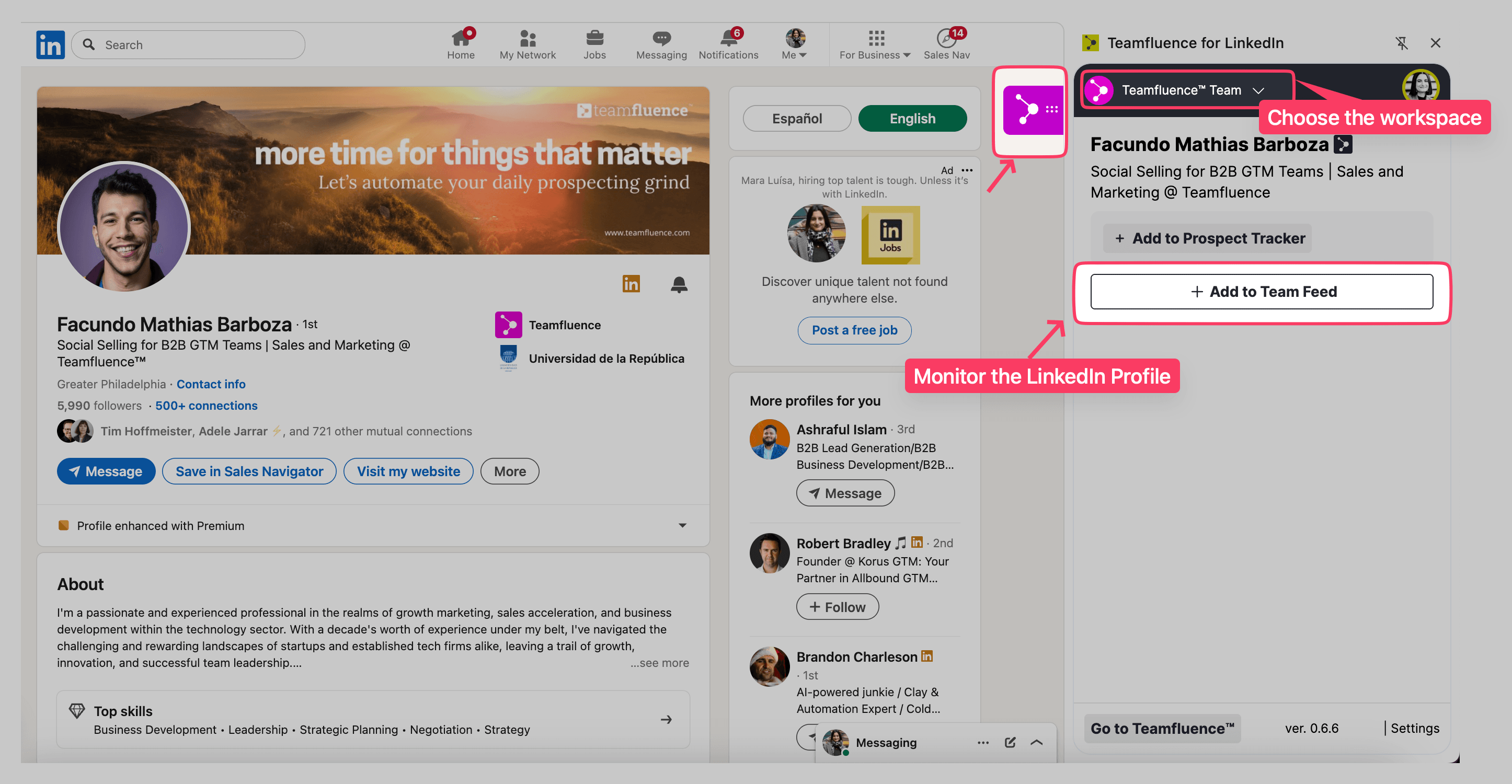Click the gold LinkedIn Premium badge on profile
This screenshot has width=1512, height=784.
[631, 284]
